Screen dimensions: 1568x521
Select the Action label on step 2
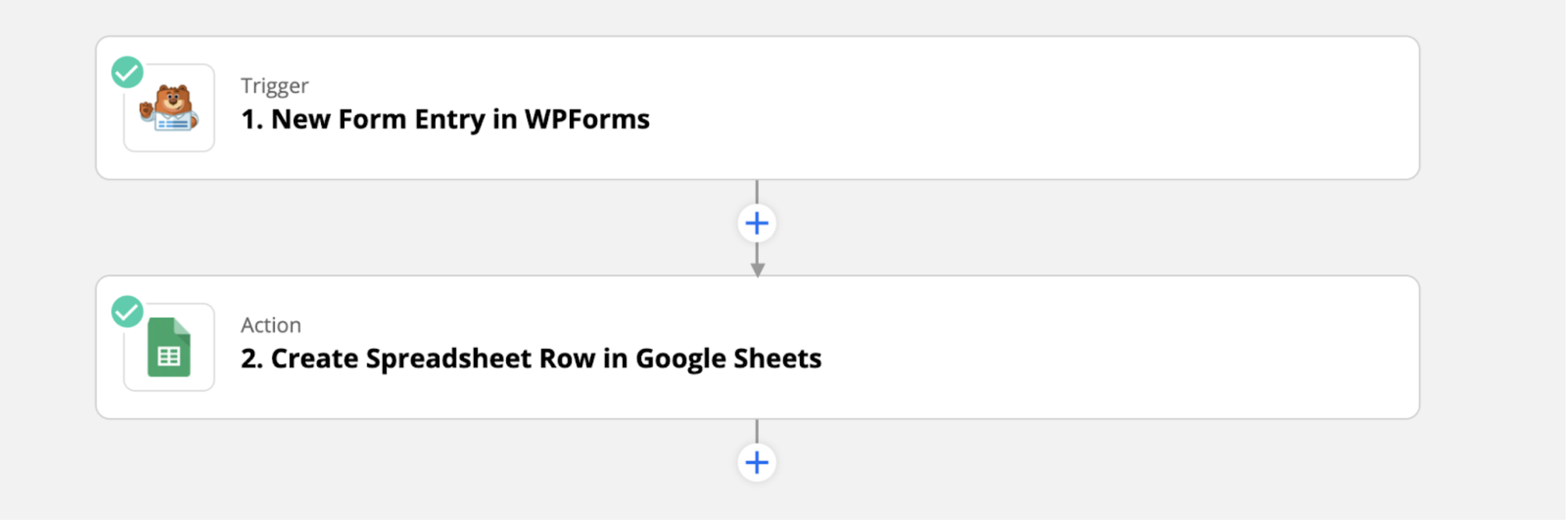click(x=270, y=324)
